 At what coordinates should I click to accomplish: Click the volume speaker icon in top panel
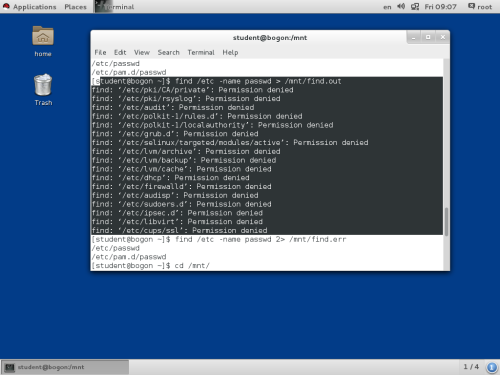tap(401, 6)
